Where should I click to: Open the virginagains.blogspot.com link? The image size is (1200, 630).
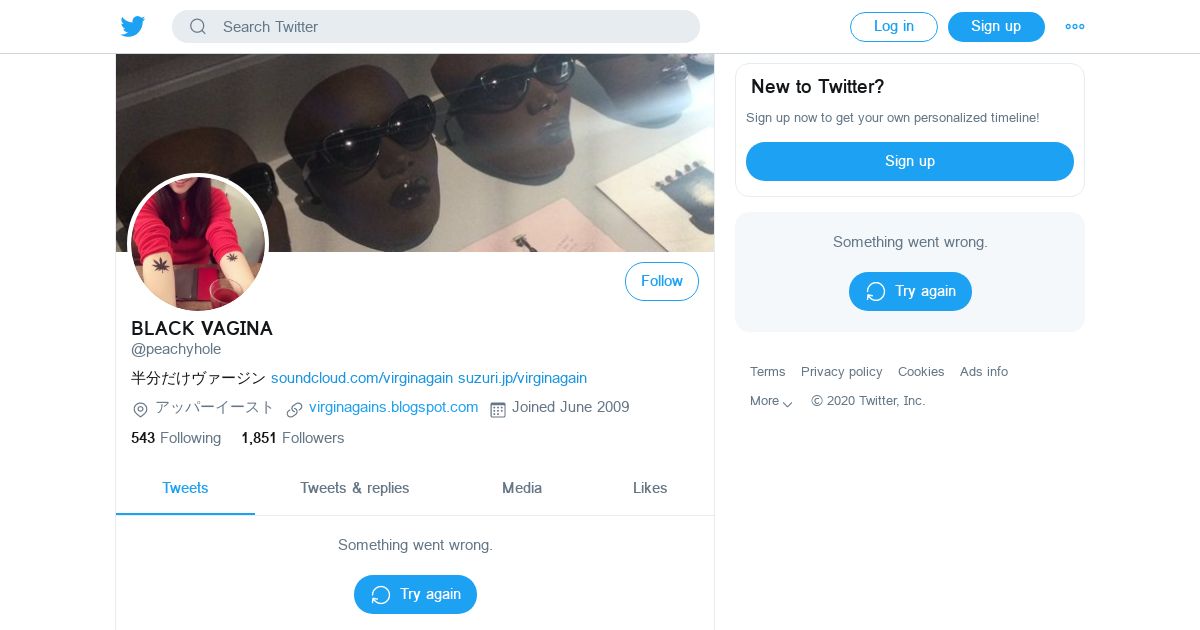[393, 407]
